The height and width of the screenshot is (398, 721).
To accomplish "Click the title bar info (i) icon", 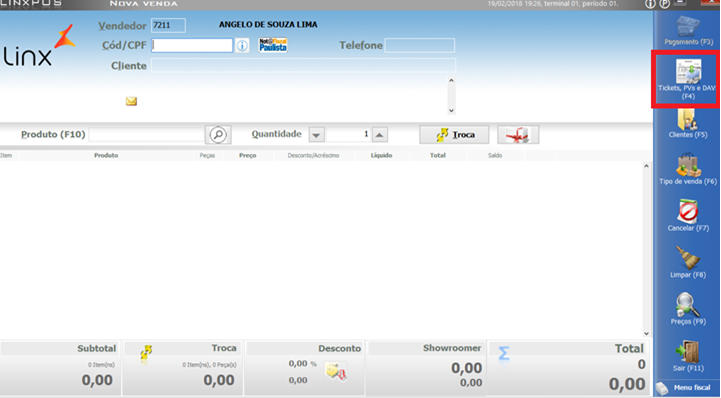I will pos(650,4).
